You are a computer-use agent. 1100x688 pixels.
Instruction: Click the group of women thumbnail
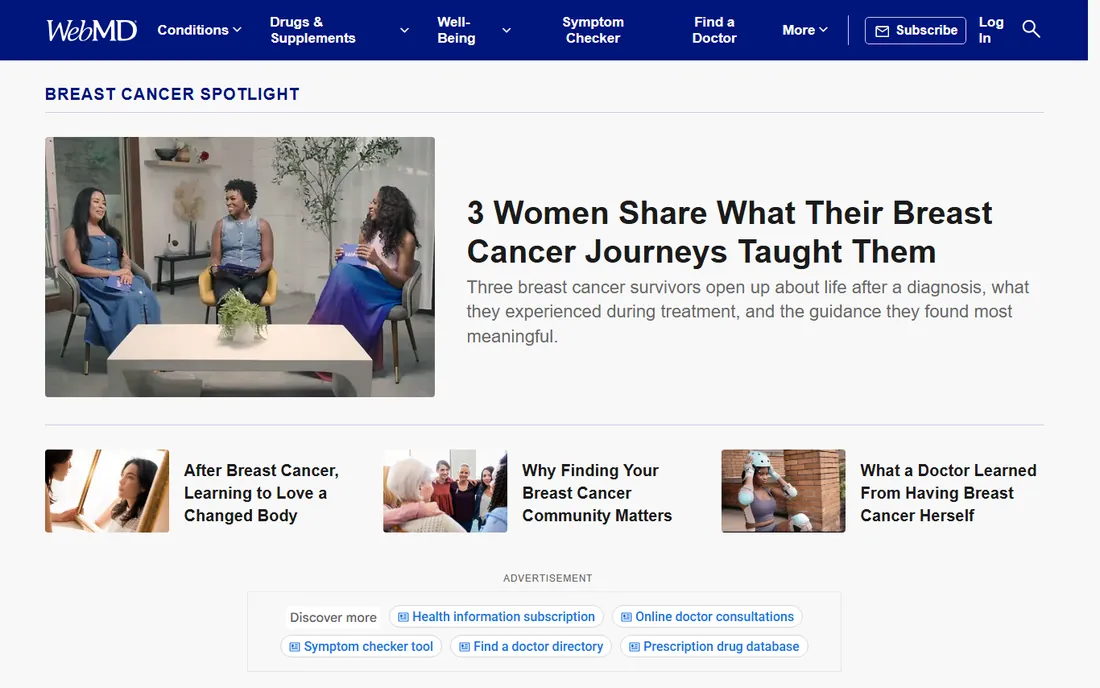click(x=445, y=491)
